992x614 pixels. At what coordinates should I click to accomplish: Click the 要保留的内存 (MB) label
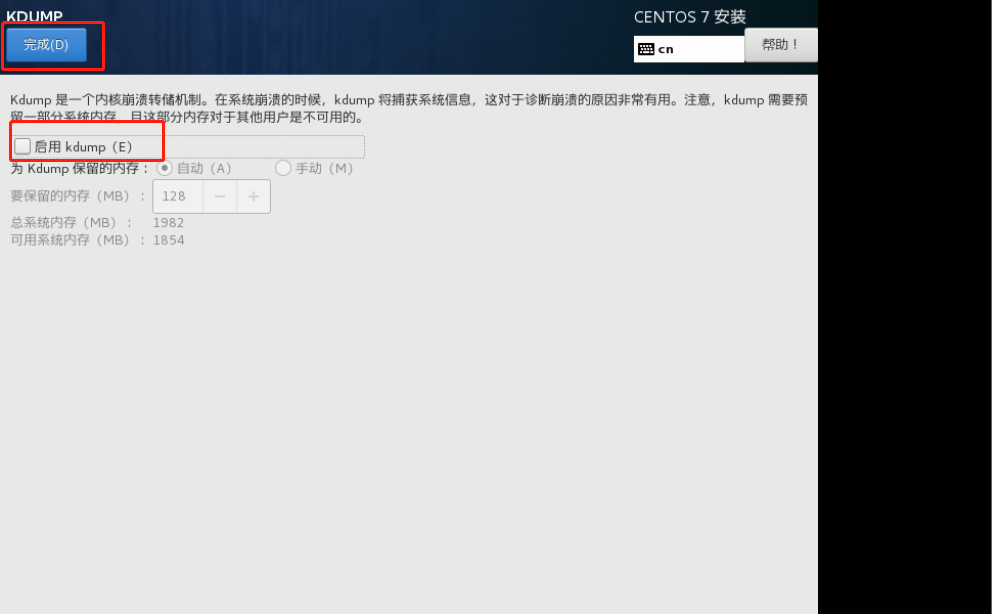(77, 197)
